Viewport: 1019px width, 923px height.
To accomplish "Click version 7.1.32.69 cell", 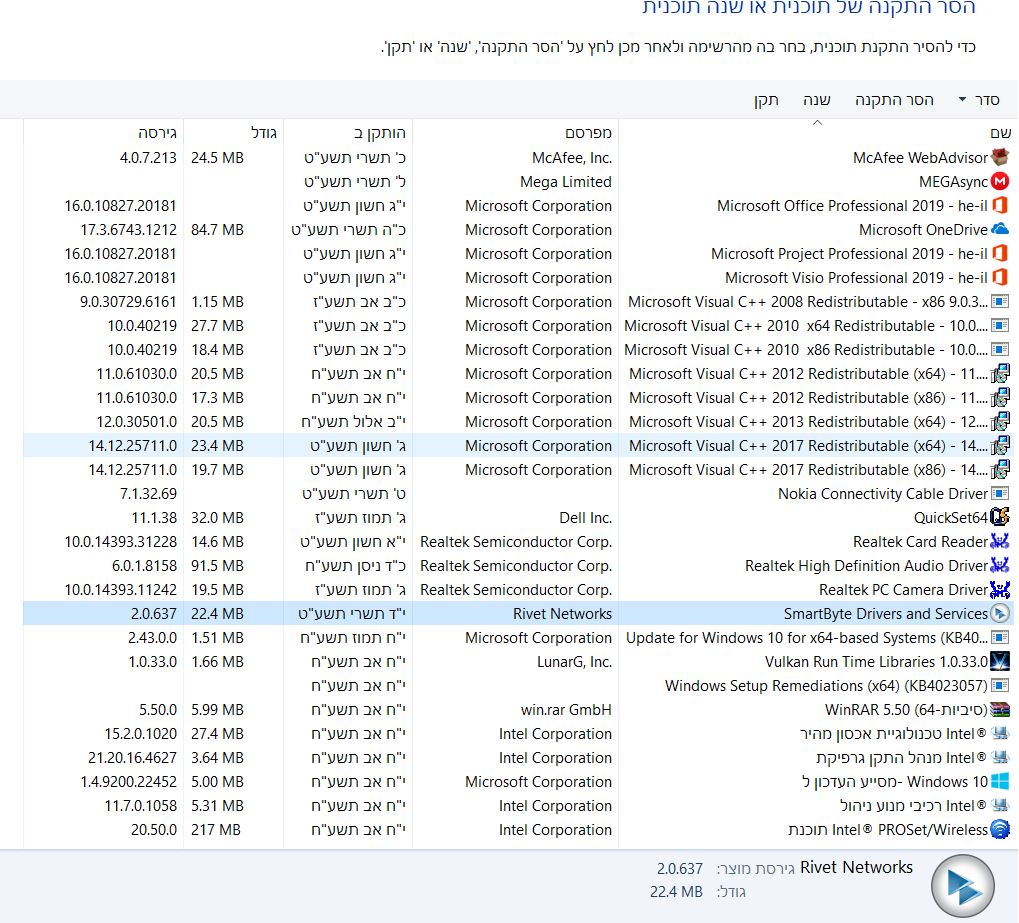I will [148, 493].
